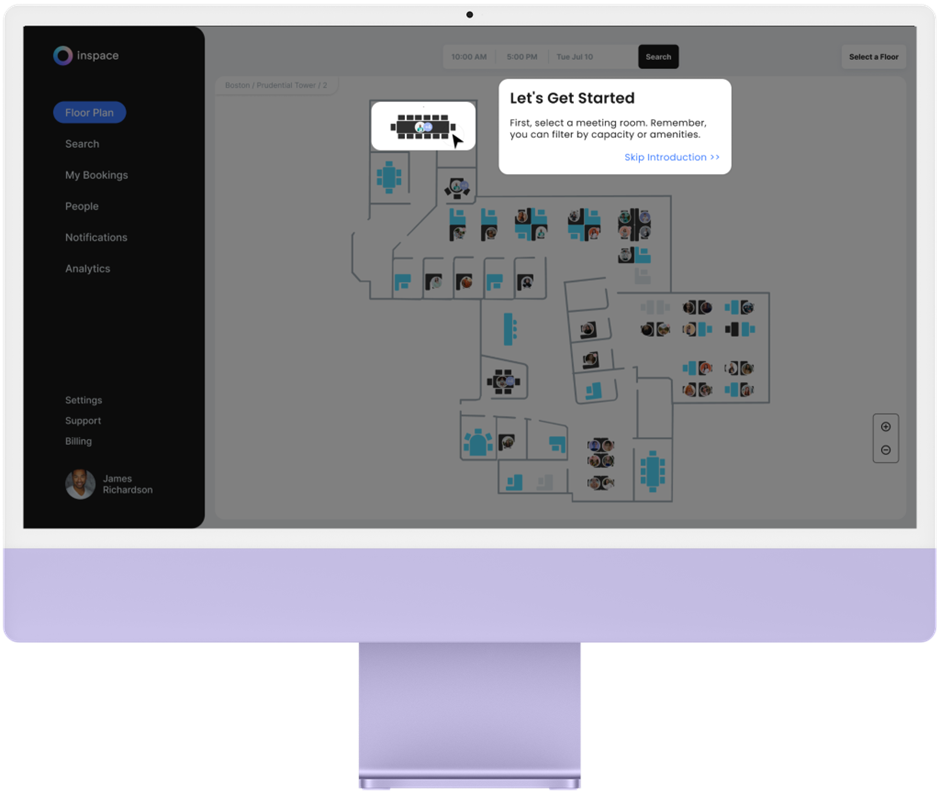Viewport: 940px width, 794px height.
Task: Click the black Search button
Action: pos(658,57)
